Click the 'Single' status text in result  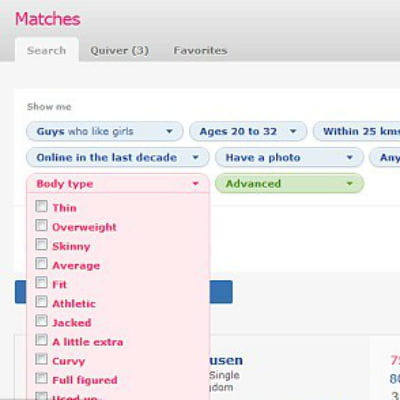coord(224,375)
